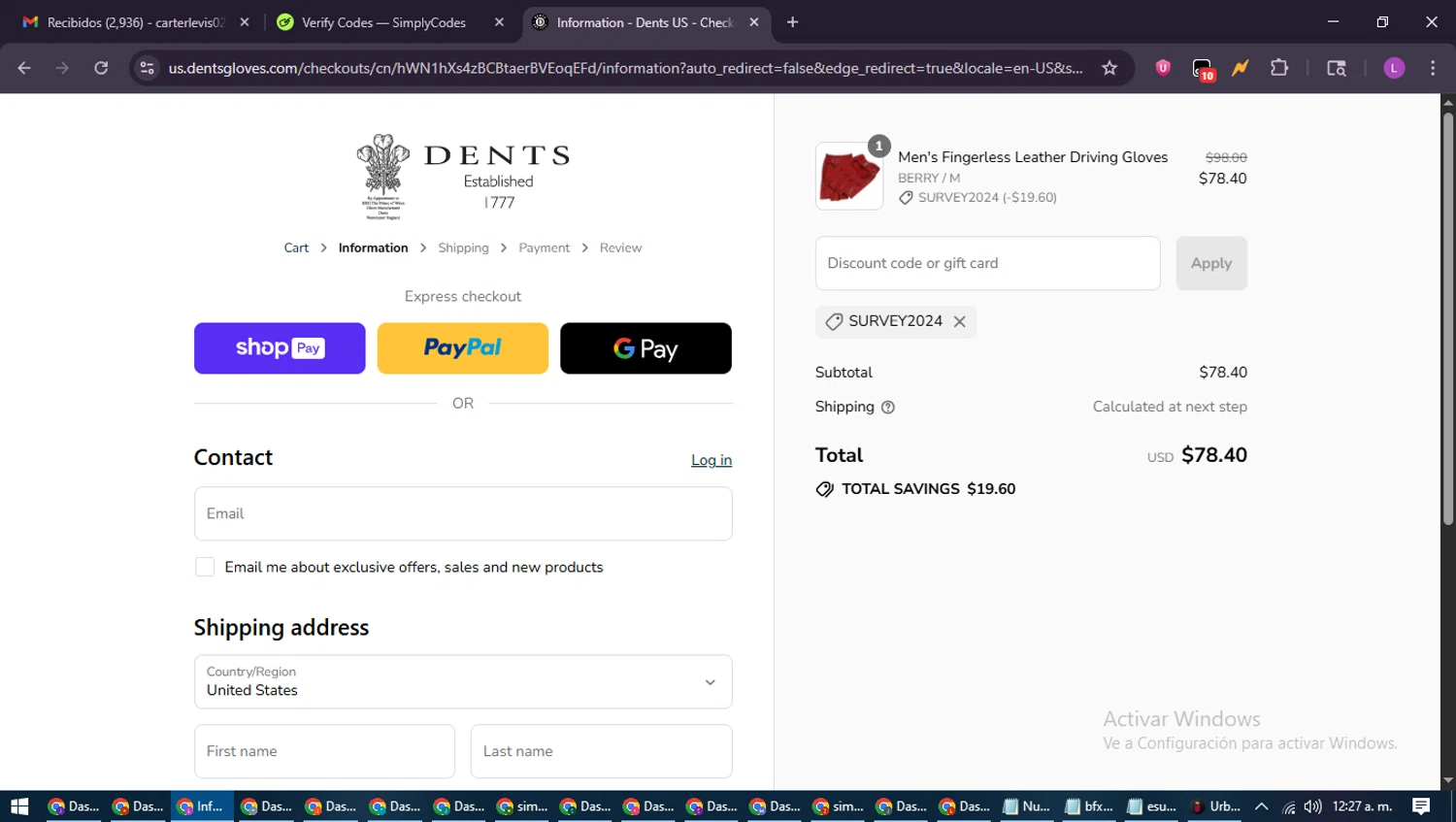Open the Windows Start menu

pos(19,806)
